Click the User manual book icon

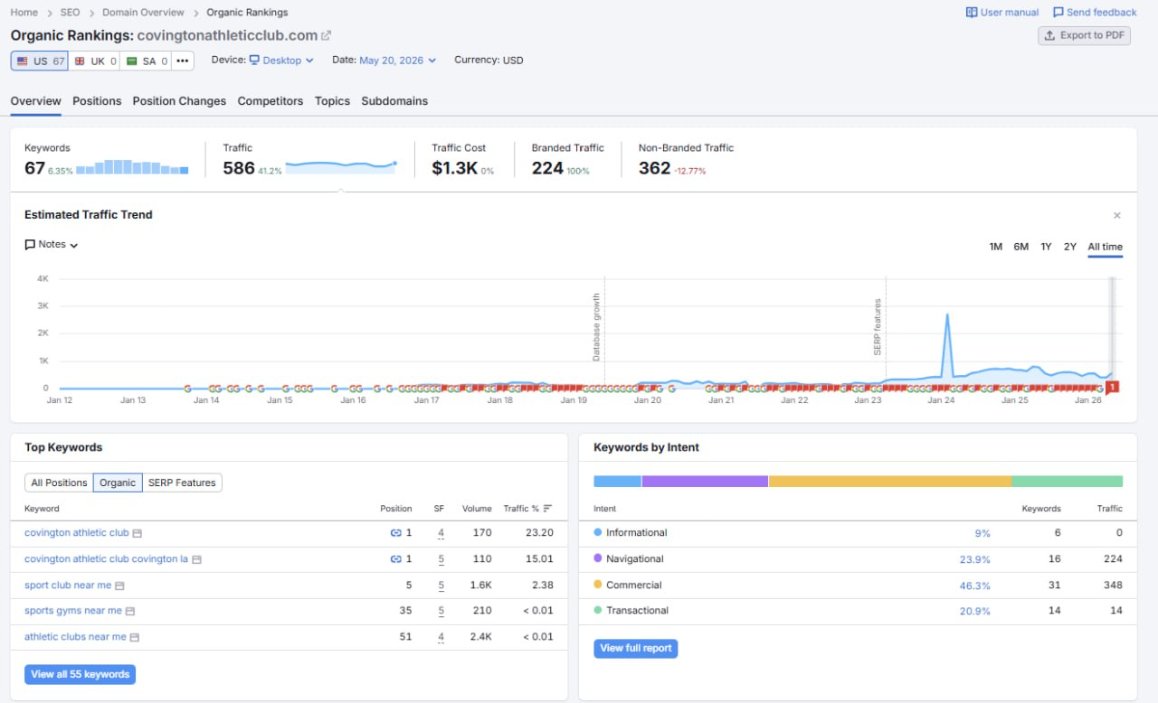971,13
